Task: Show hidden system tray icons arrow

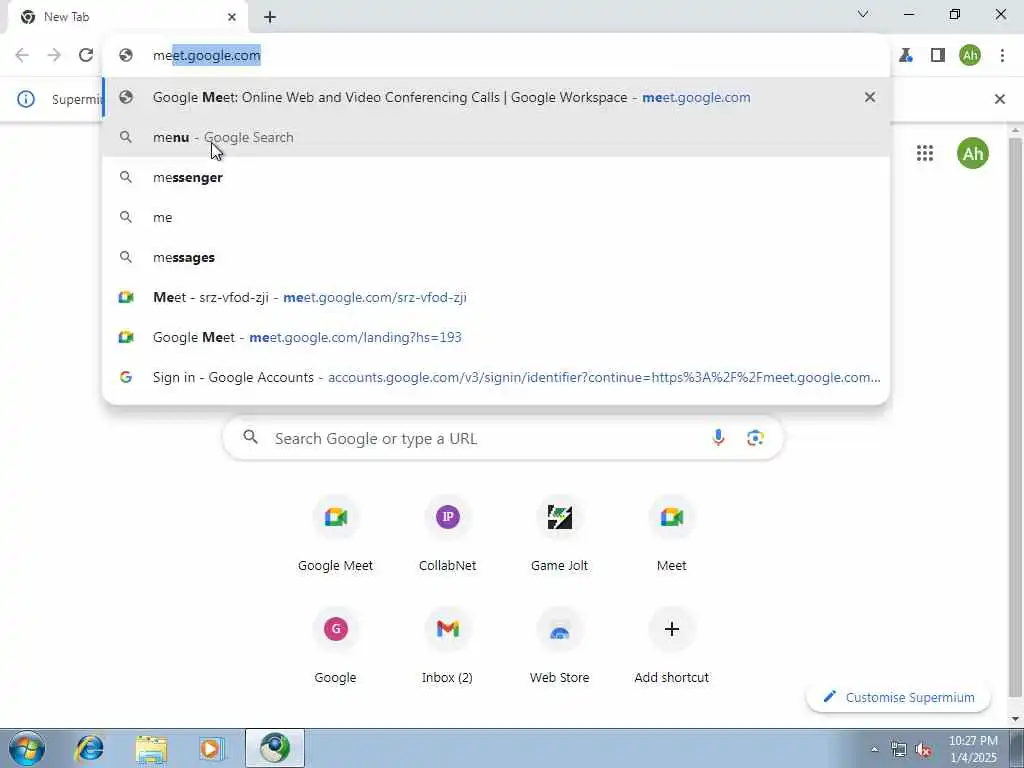Action: click(x=874, y=750)
